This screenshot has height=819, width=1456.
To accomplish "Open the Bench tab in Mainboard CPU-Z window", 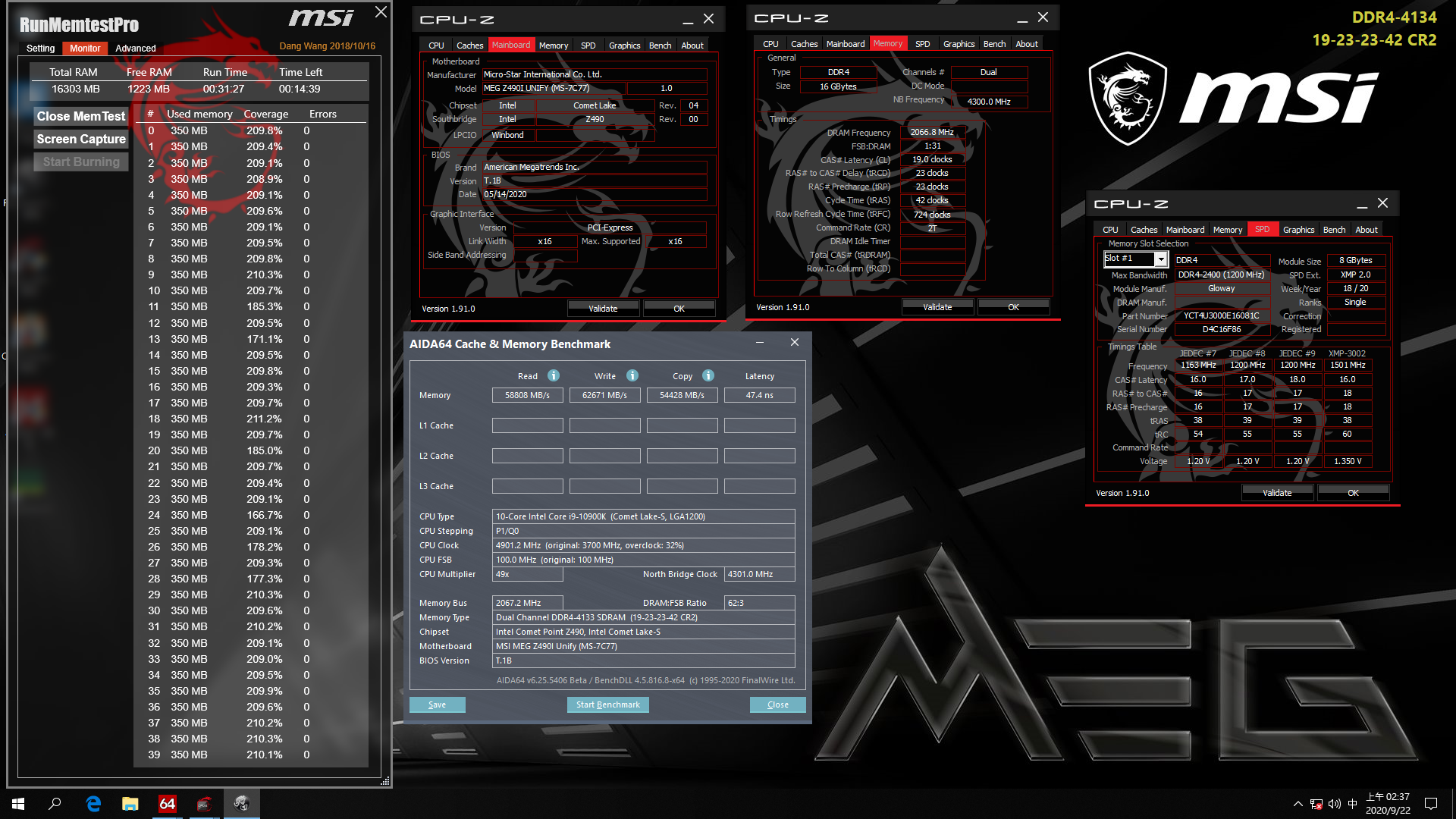I will (x=660, y=45).
